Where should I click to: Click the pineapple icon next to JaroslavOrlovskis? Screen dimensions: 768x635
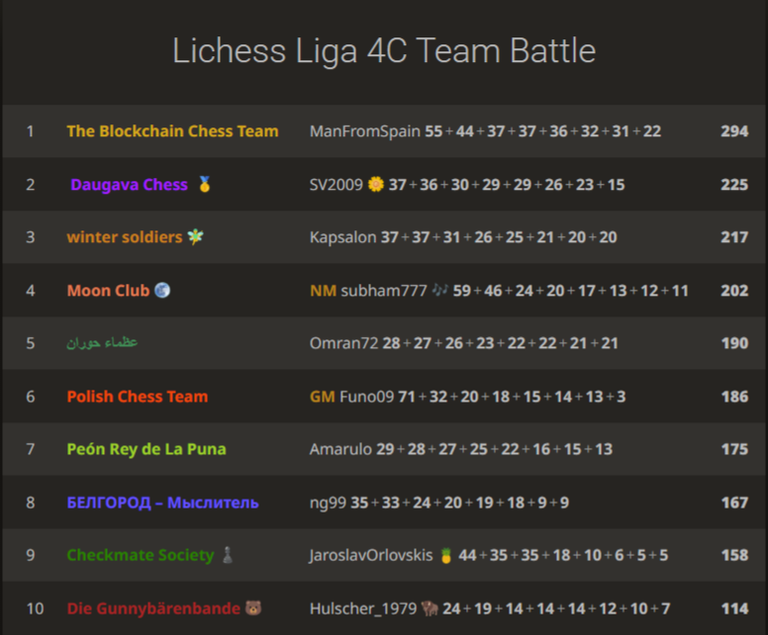pos(446,555)
